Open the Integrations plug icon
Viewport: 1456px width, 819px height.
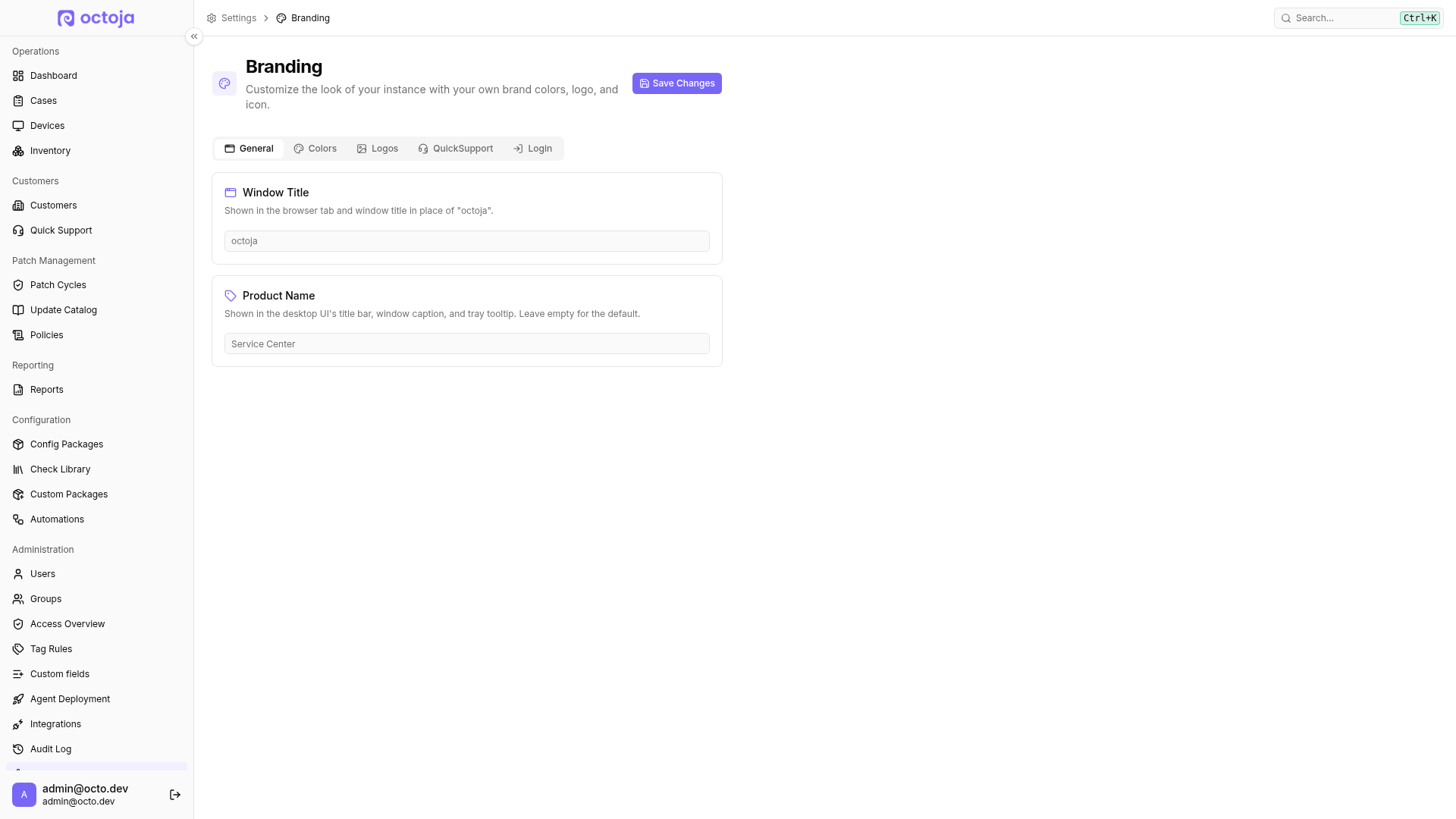coord(18,724)
